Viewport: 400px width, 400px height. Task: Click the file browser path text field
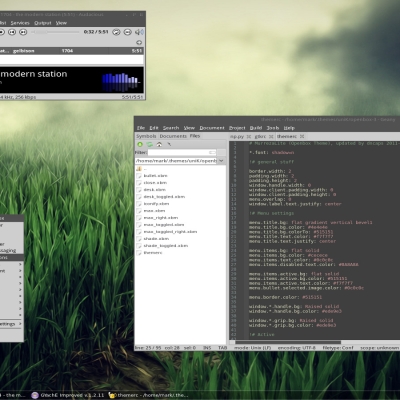point(176,161)
